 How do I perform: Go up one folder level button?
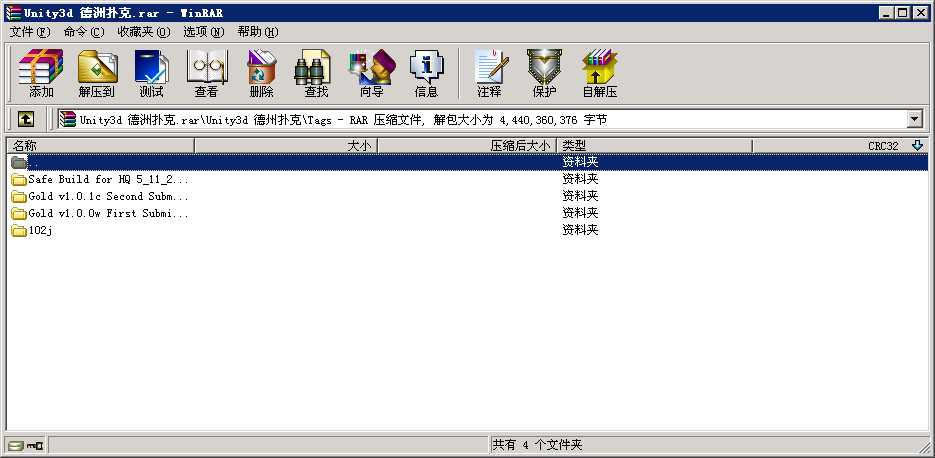pos(26,119)
